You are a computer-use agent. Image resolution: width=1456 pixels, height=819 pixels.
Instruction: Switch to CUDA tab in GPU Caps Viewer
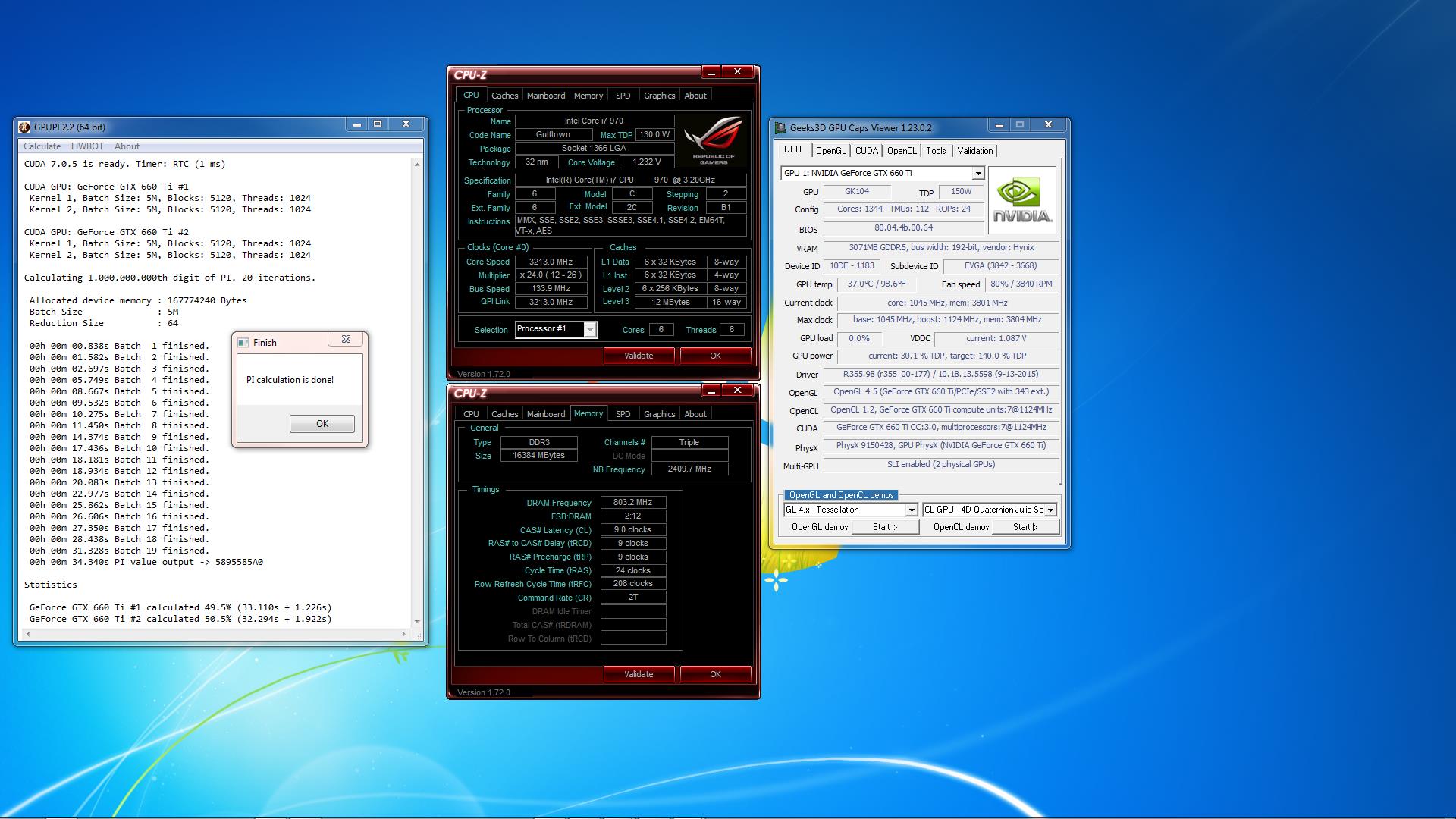(x=867, y=151)
